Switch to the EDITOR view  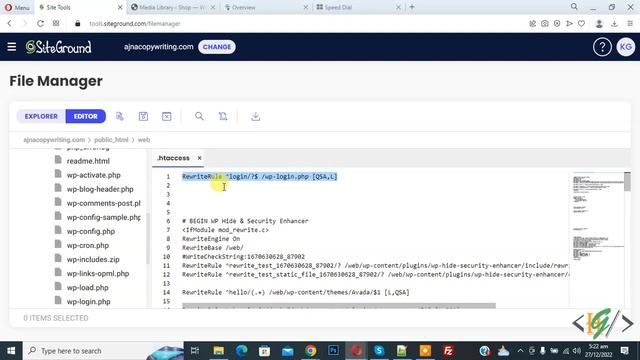click(x=86, y=116)
